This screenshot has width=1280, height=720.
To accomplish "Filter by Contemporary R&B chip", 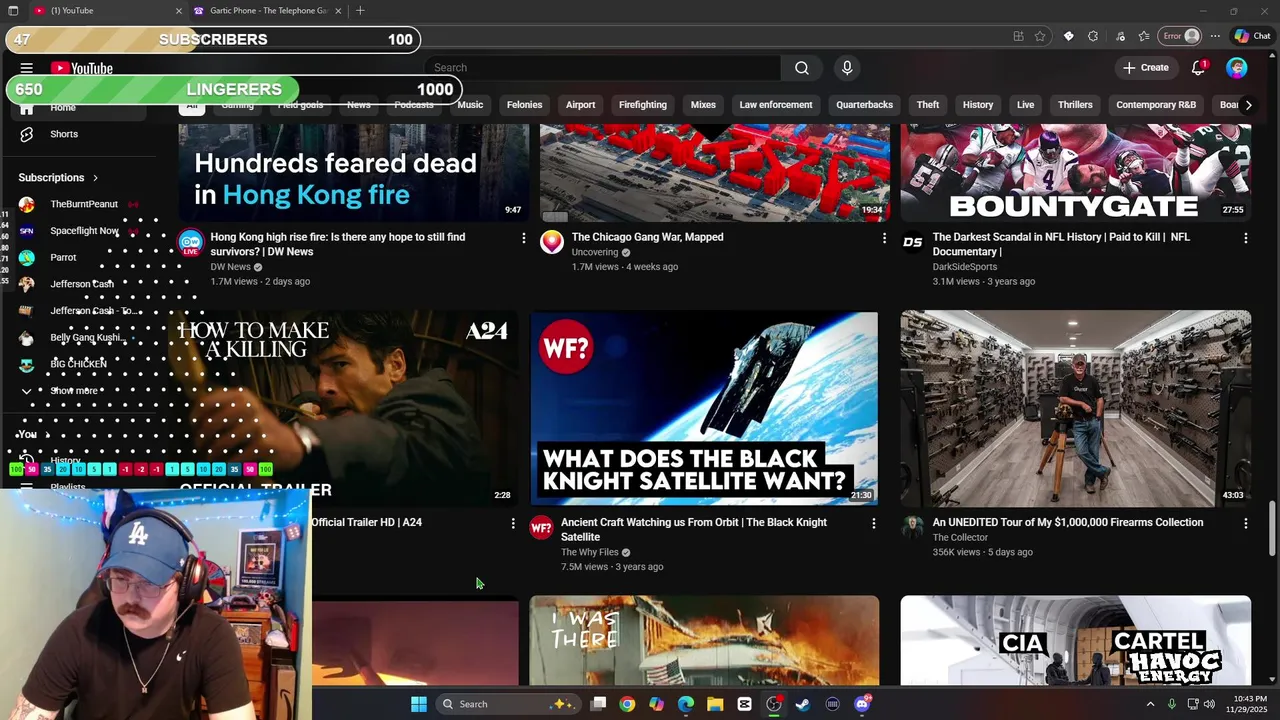I will 1156,105.
